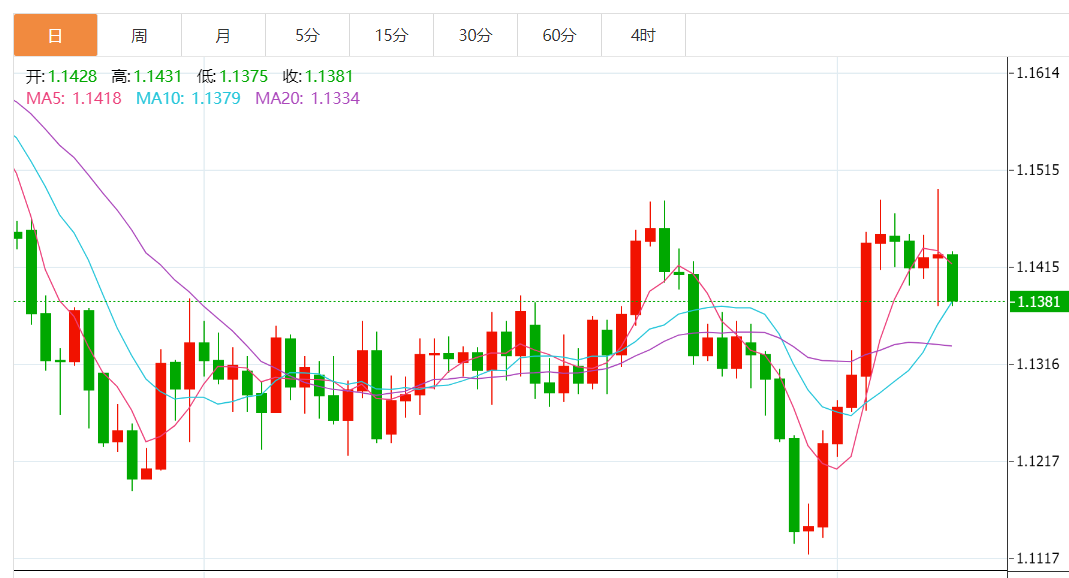1069x578 pixels.
Task: Click the last green candle on the right
Action: pyautogui.click(x=953, y=277)
